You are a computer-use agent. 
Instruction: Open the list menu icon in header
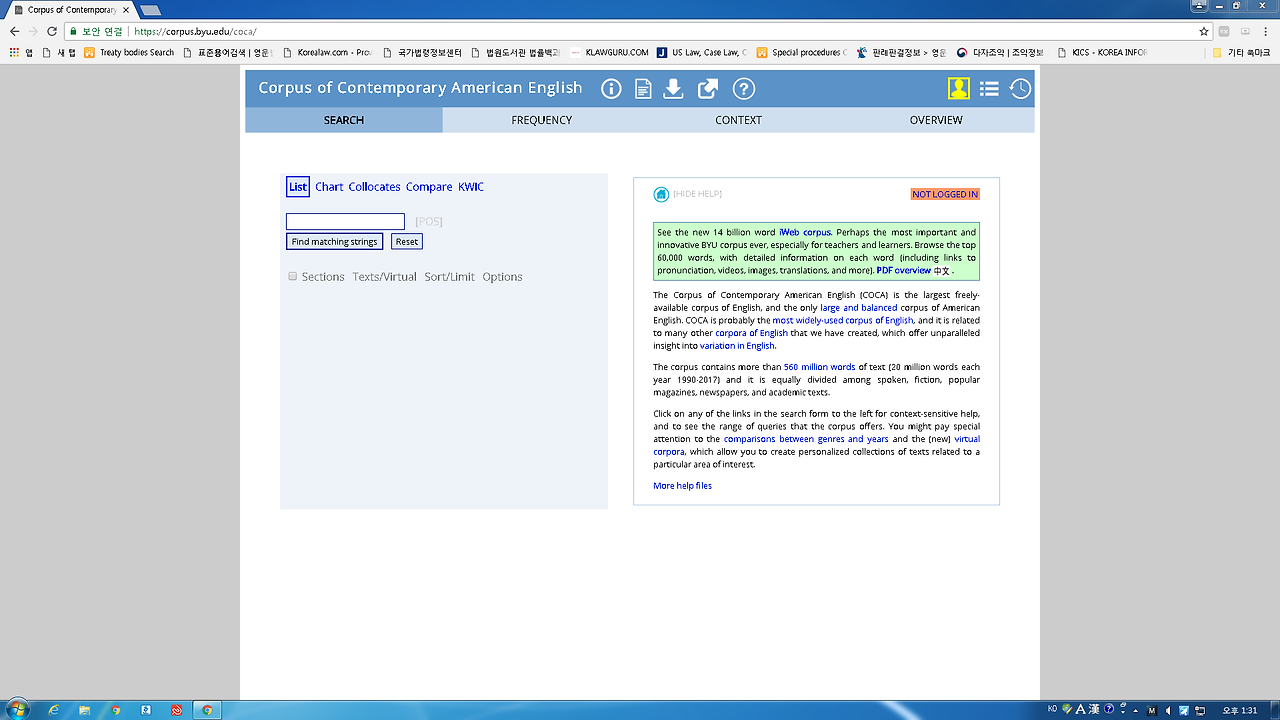click(x=989, y=89)
